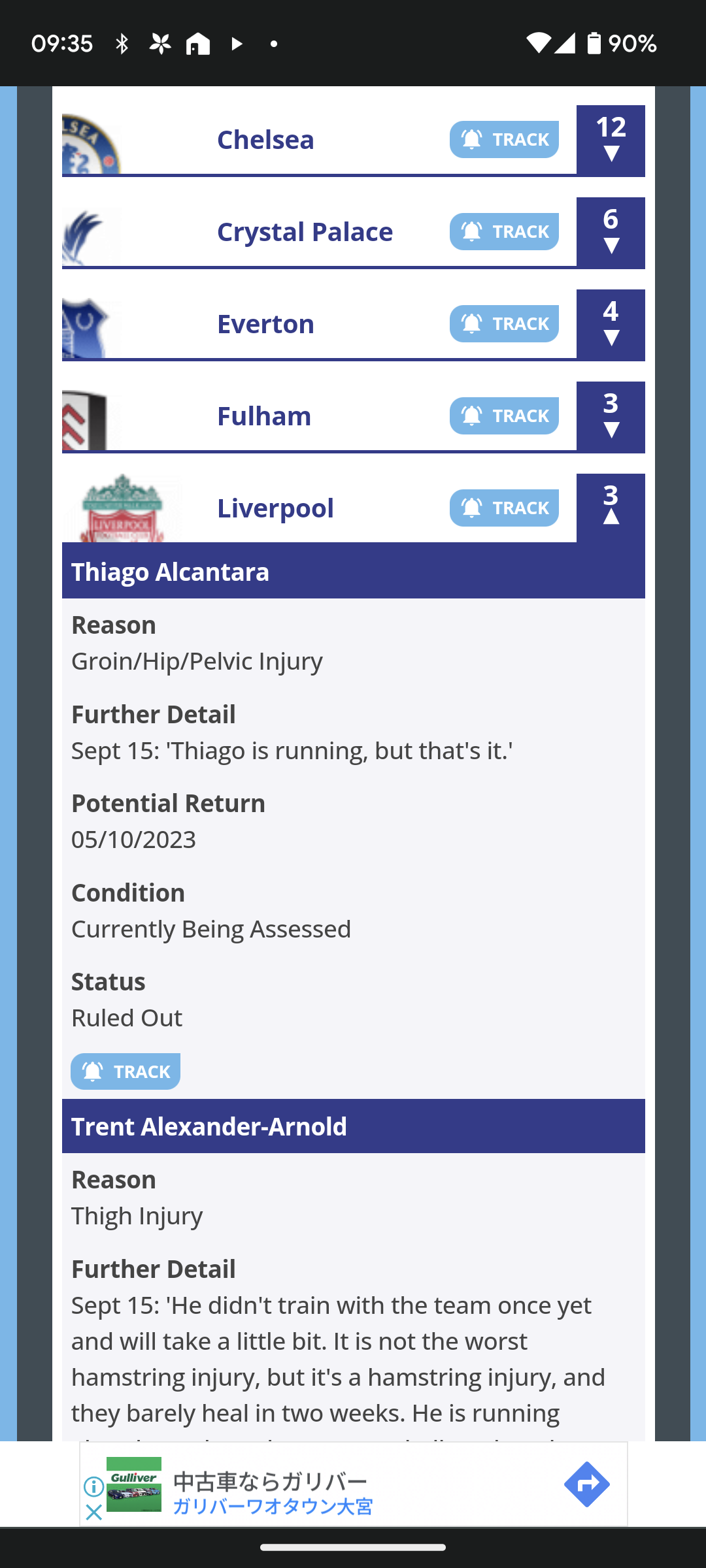Tap the Fulham club crest
The width and height of the screenshot is (706, 1568).
point(92,420)
